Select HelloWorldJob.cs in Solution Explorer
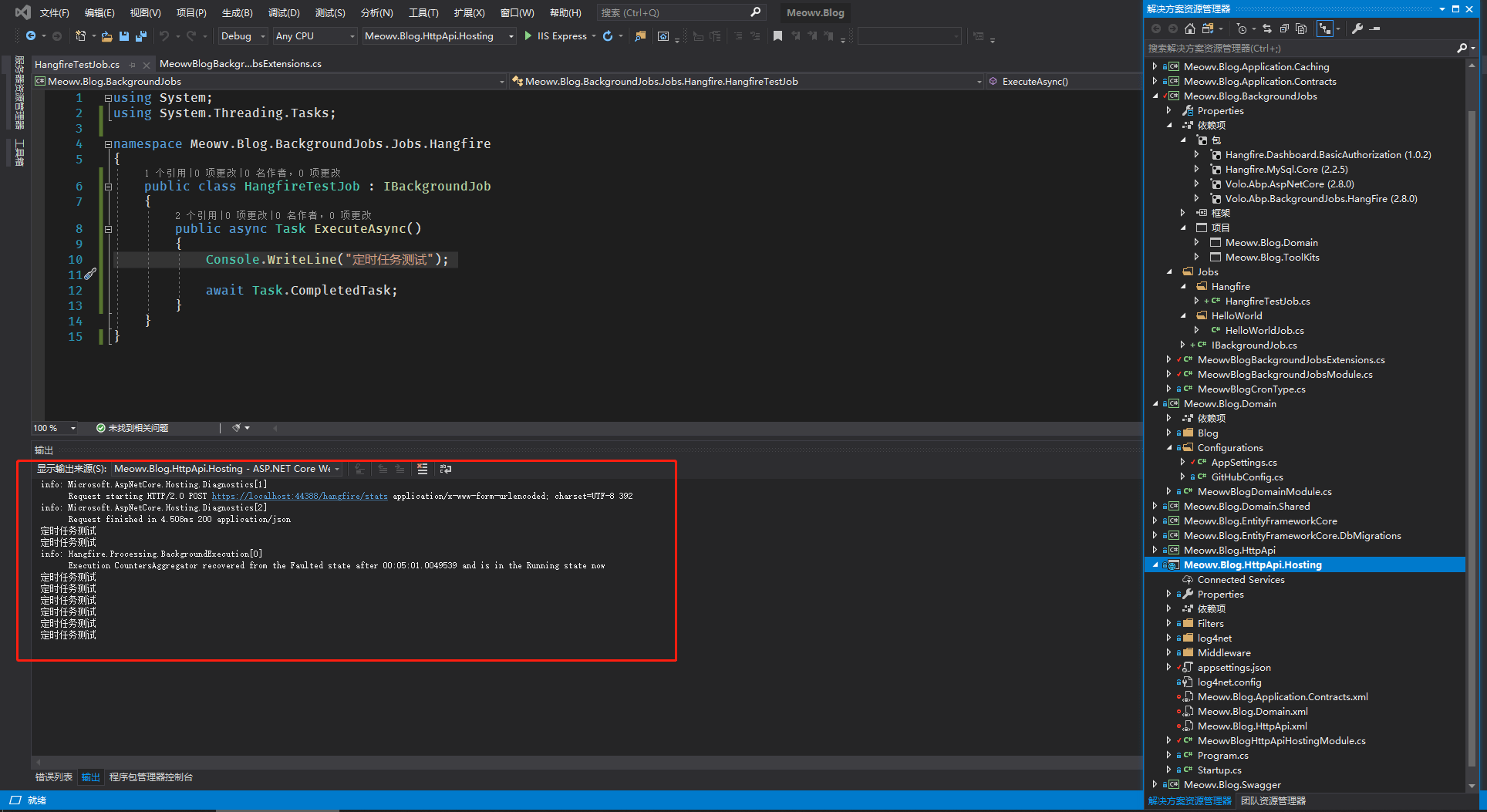1487x812 pixels. click(1264, 331)
